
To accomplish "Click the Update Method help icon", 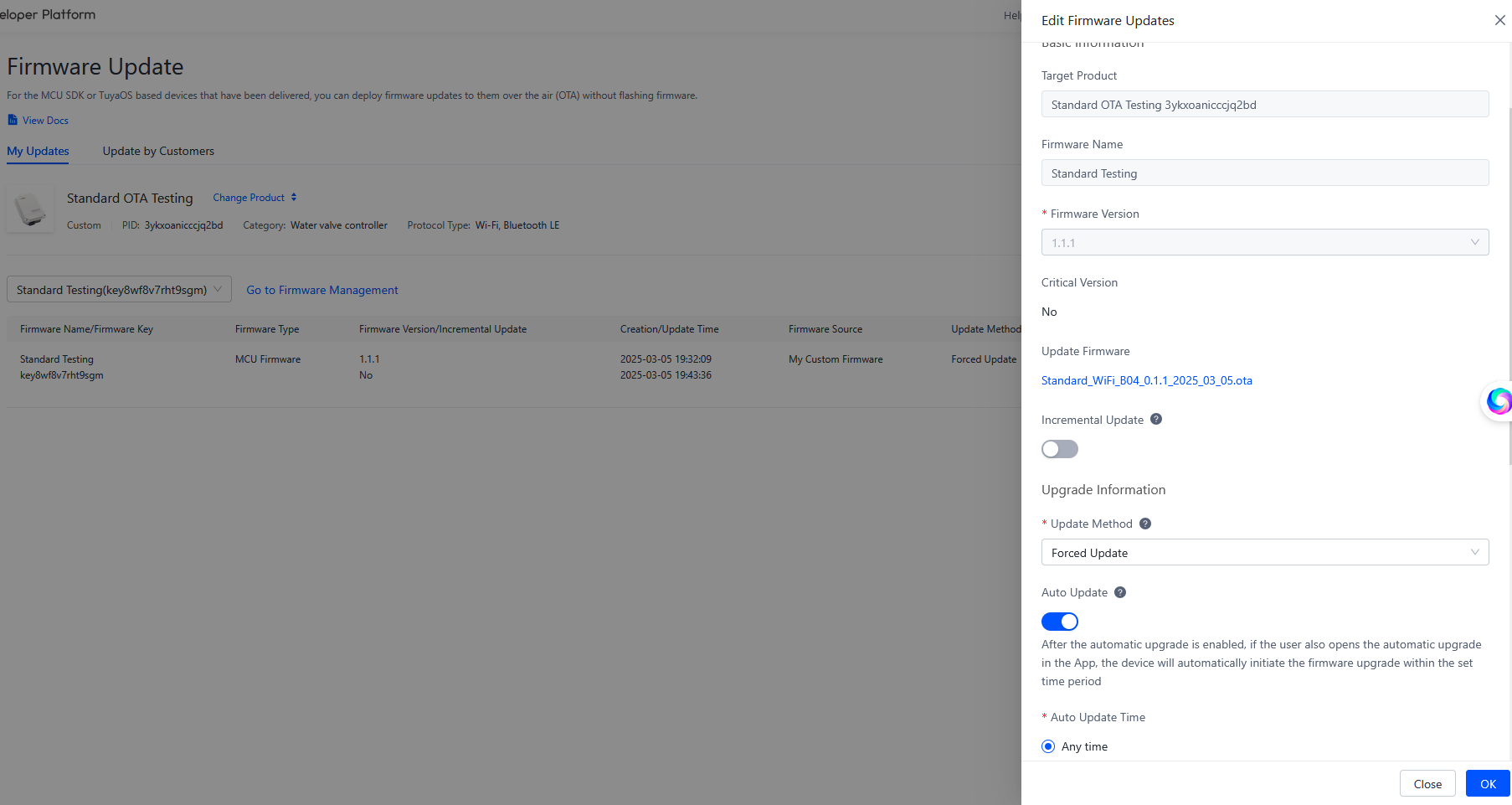I will tap(1145, 524).
